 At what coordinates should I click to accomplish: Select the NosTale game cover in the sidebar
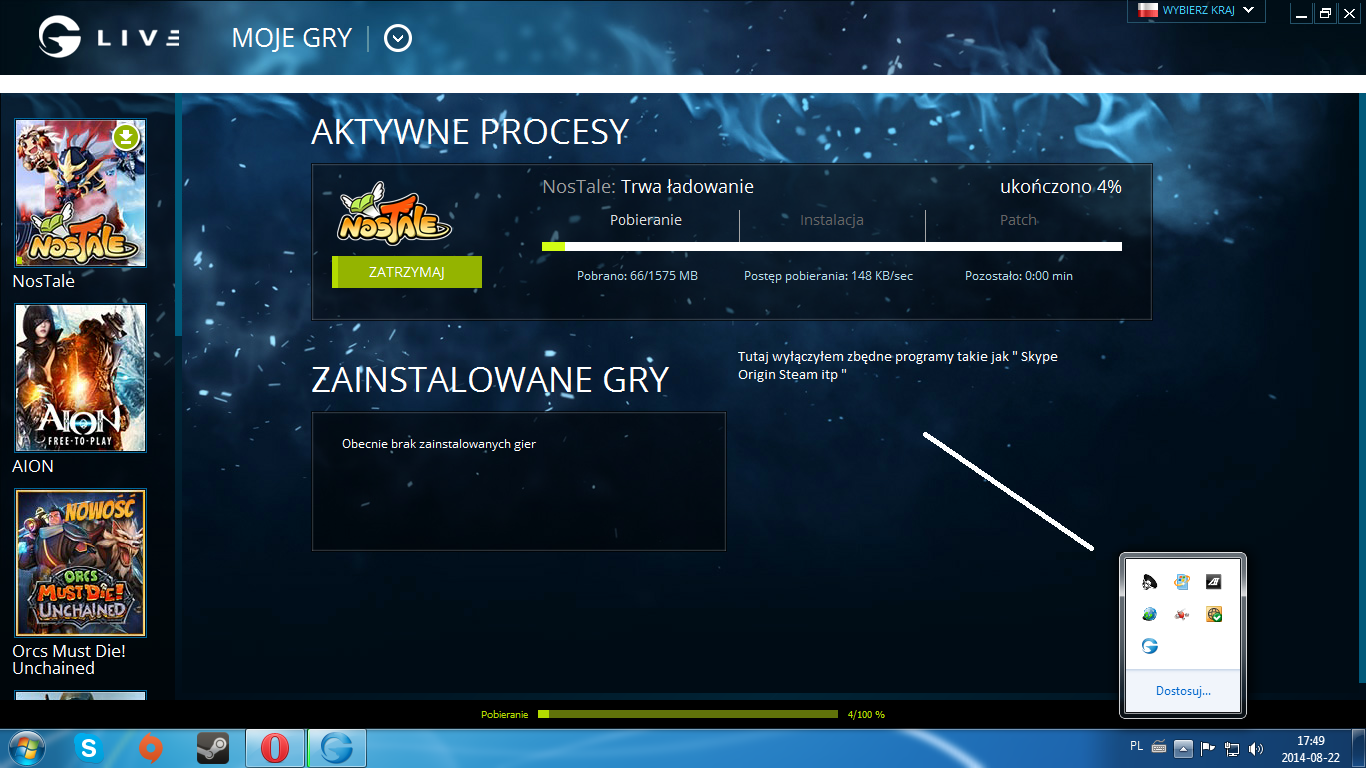80,193
